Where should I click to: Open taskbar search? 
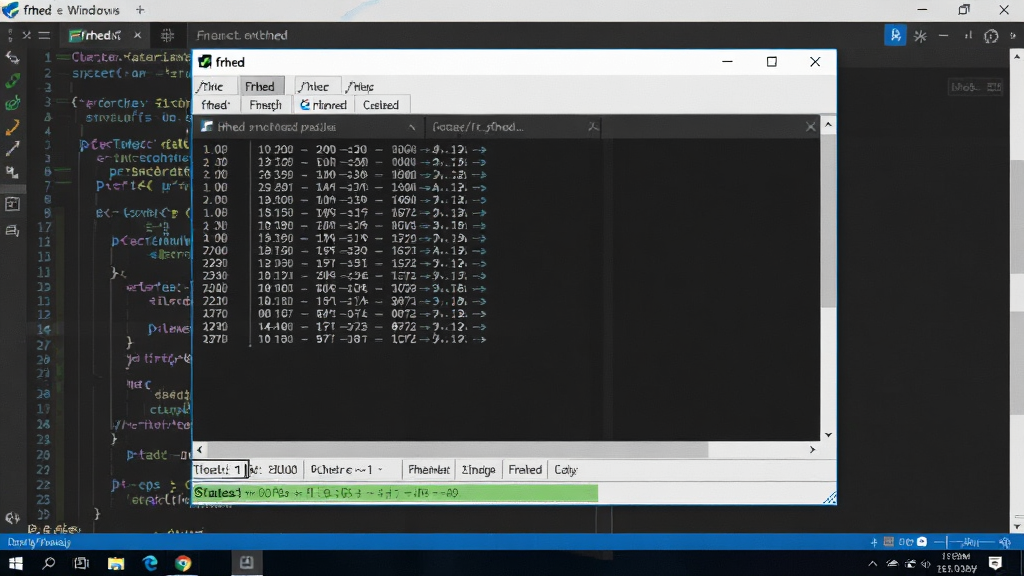click(x=48, y=563)
